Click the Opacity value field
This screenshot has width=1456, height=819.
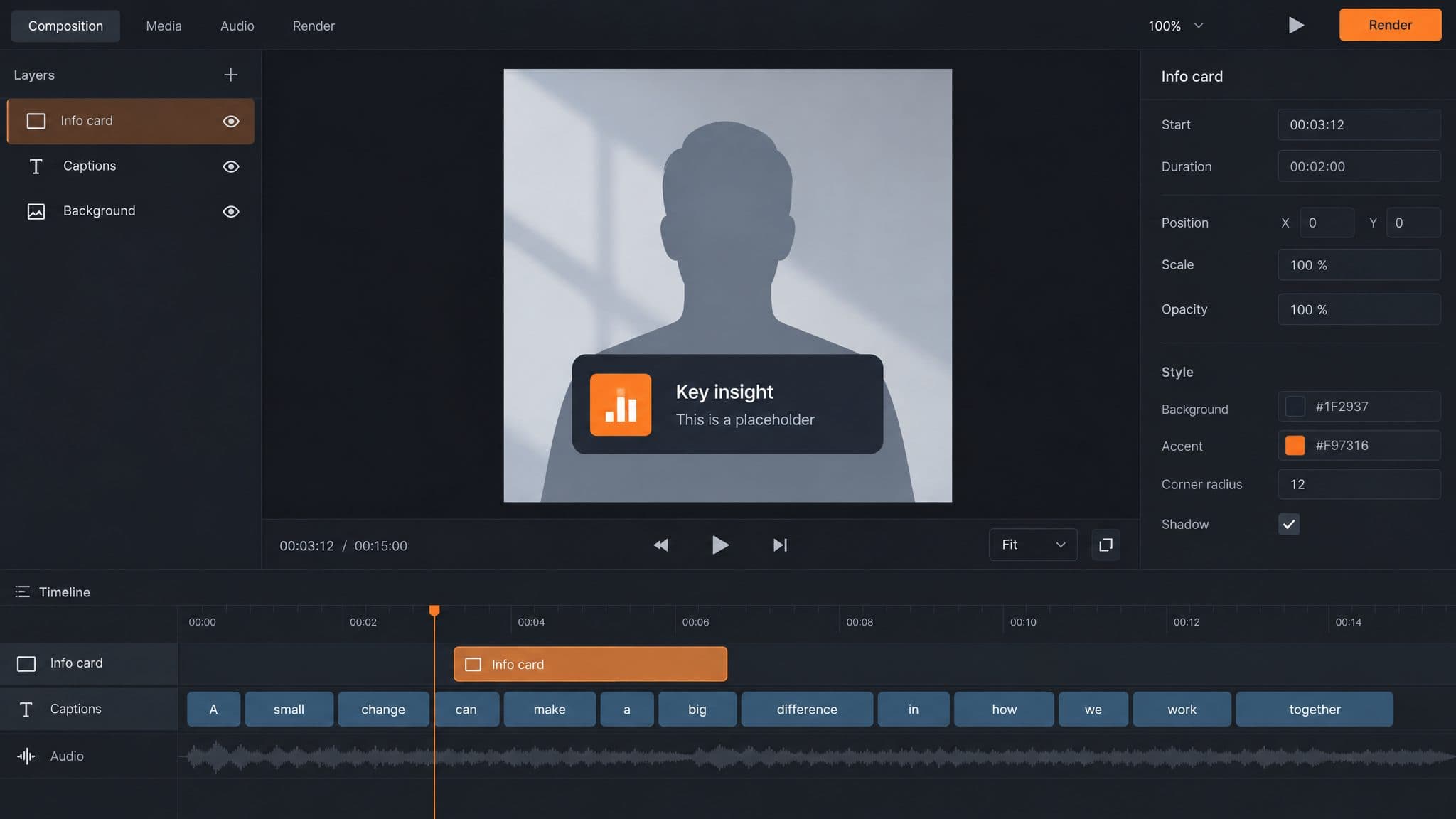1359,309
